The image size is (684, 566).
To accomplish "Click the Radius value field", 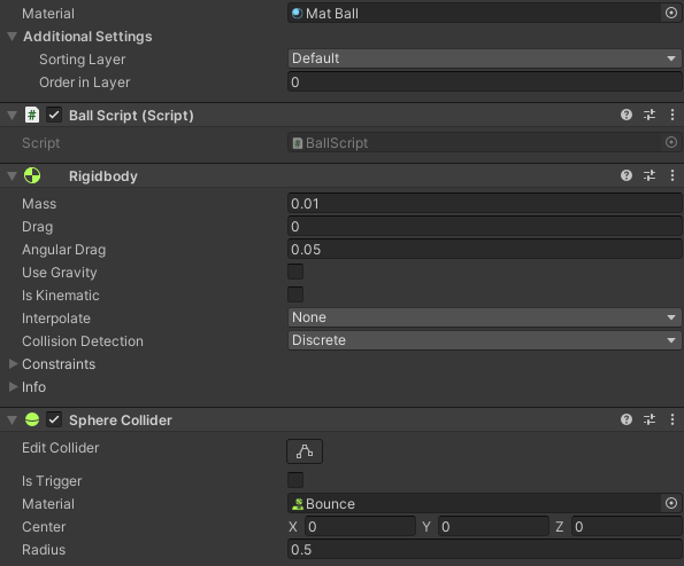I will click(484, 549).
